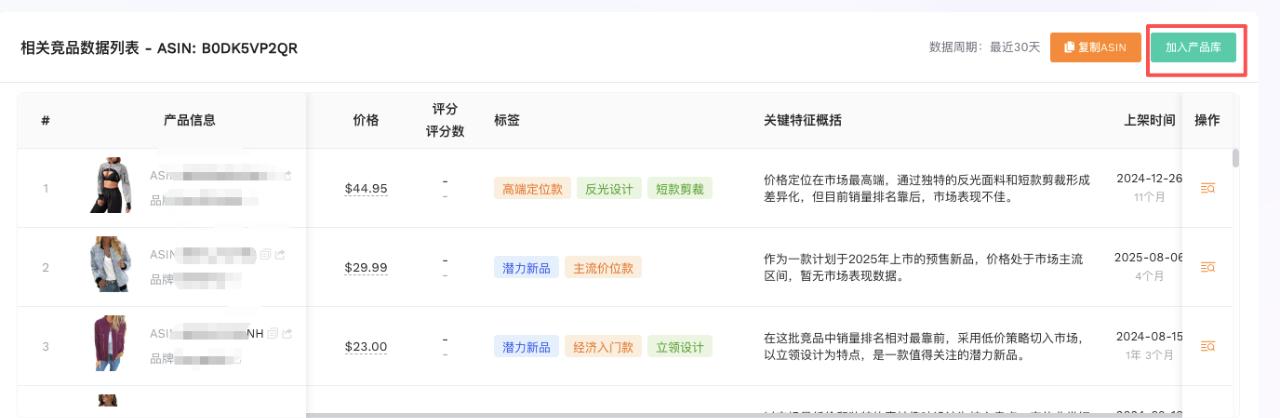Click the $44.95 price value
Image resolution: width=1280 pixels, height=418 pixels.
click(x=366, y=188)
